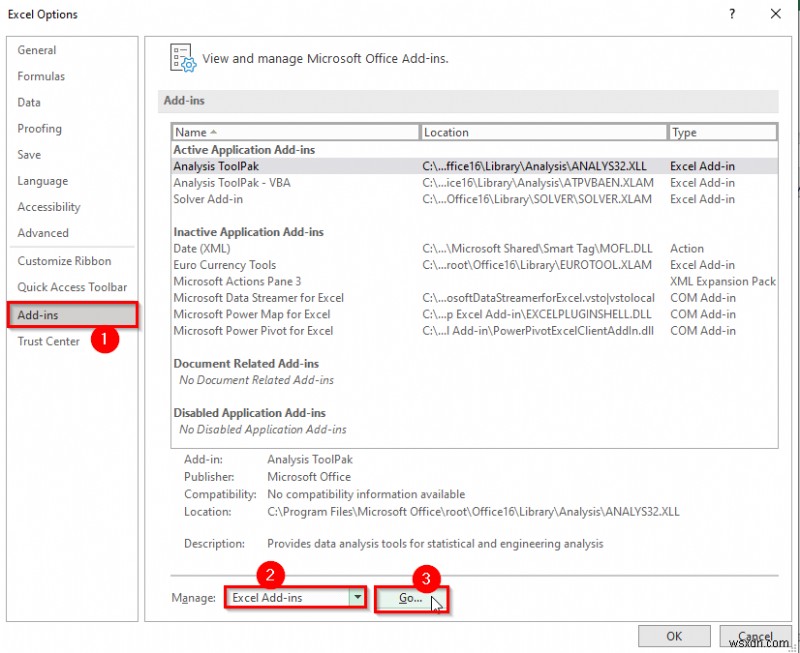Click the Go button

(x=408, y=597)
